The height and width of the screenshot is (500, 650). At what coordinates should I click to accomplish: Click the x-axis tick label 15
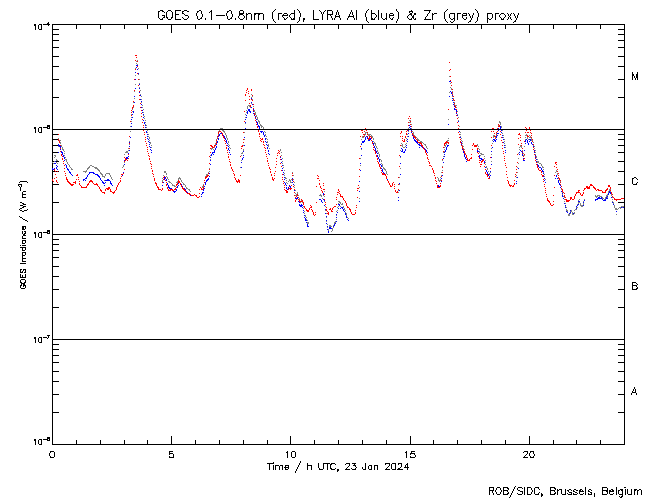tap(409, 454)
